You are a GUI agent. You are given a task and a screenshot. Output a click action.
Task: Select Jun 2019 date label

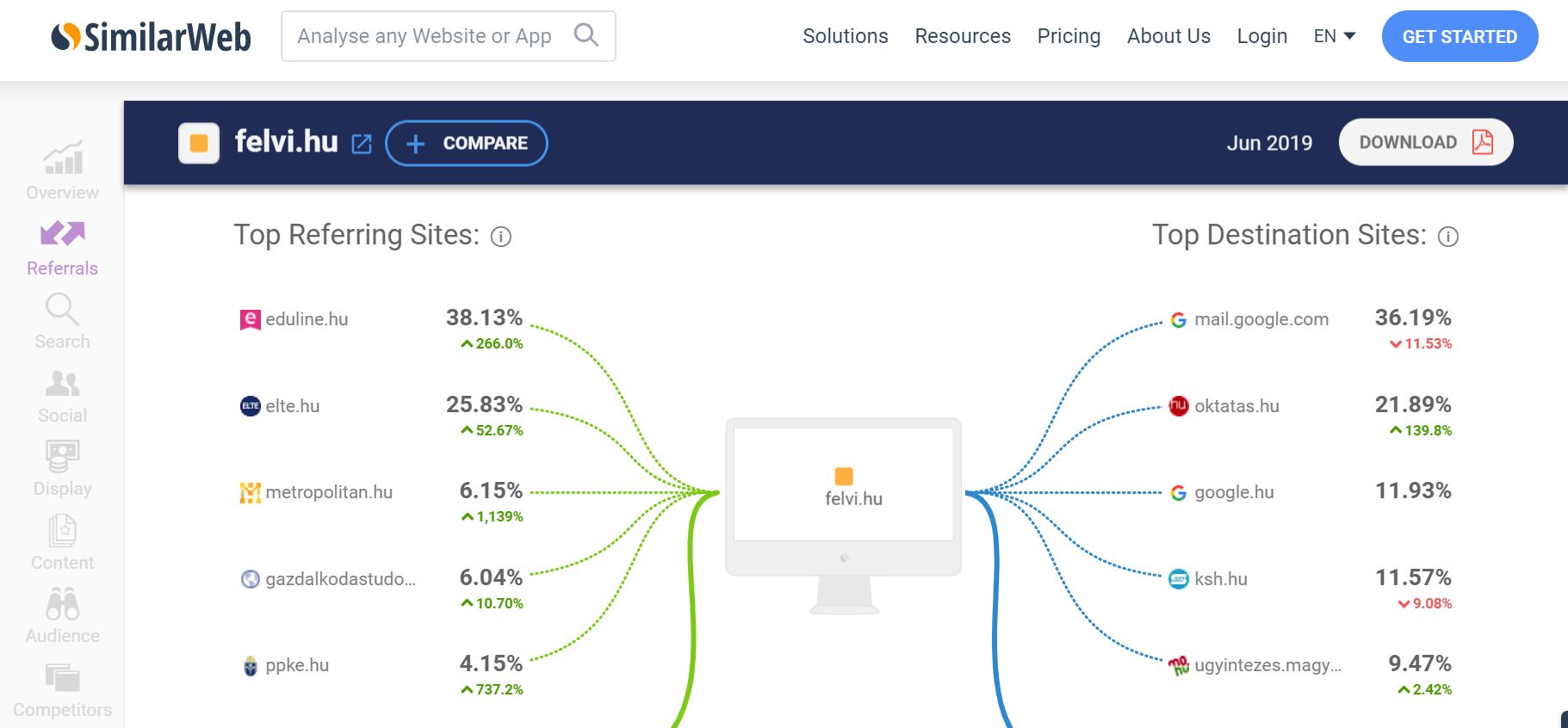pyautogui.click(x=1269, y=143)
